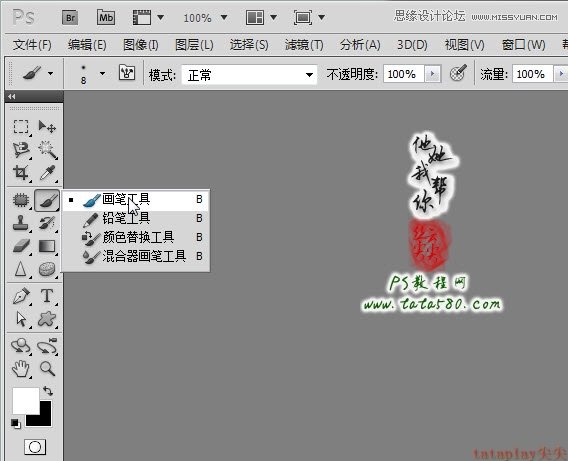This screenshot has height=461, width=568.
Task: Reset default foreground and background colors
Action: click(15, 423)
